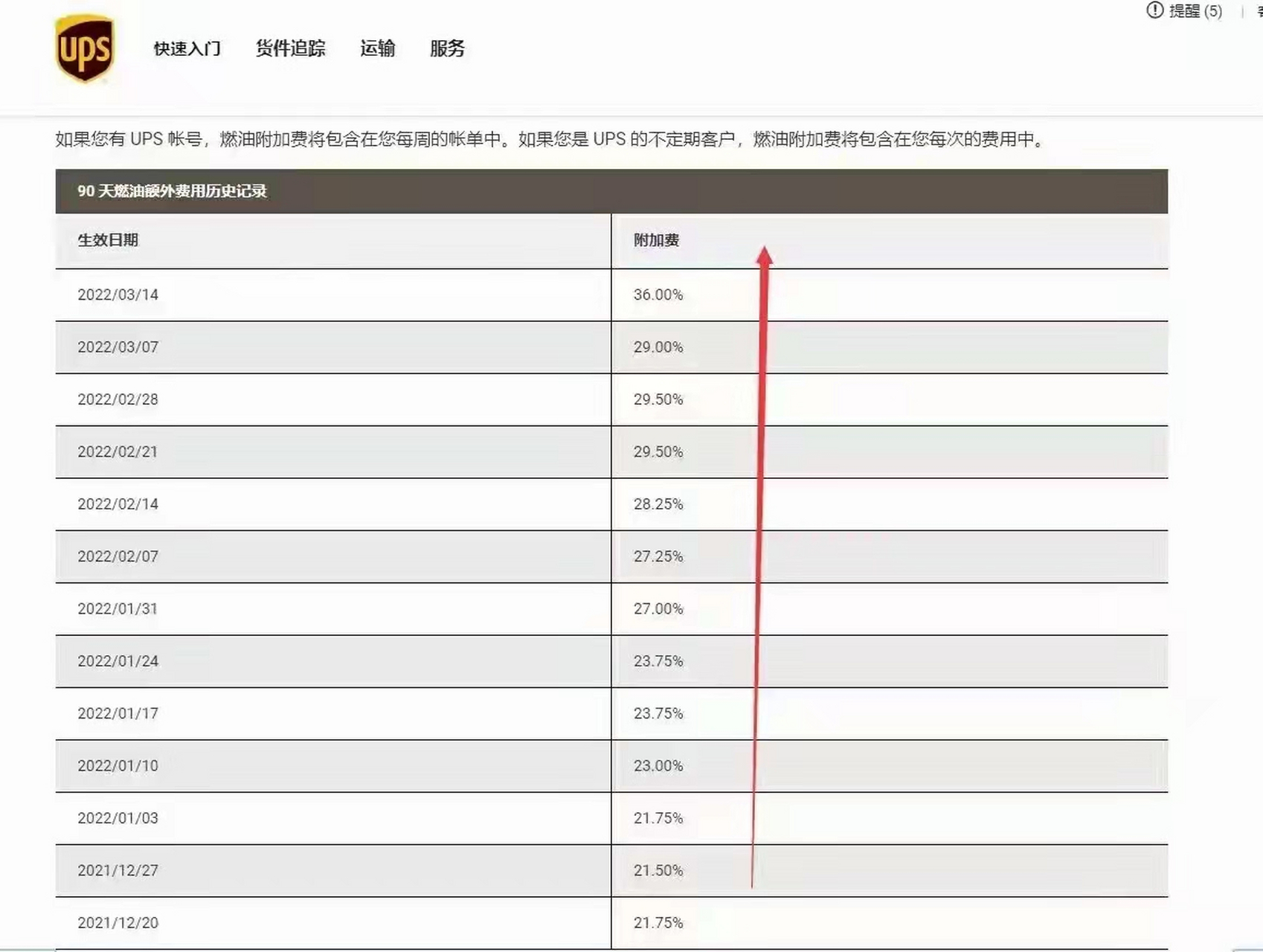Select the date 2022/01/24
Viewport: 1263px width, 952px height.
tap(118, 660)
